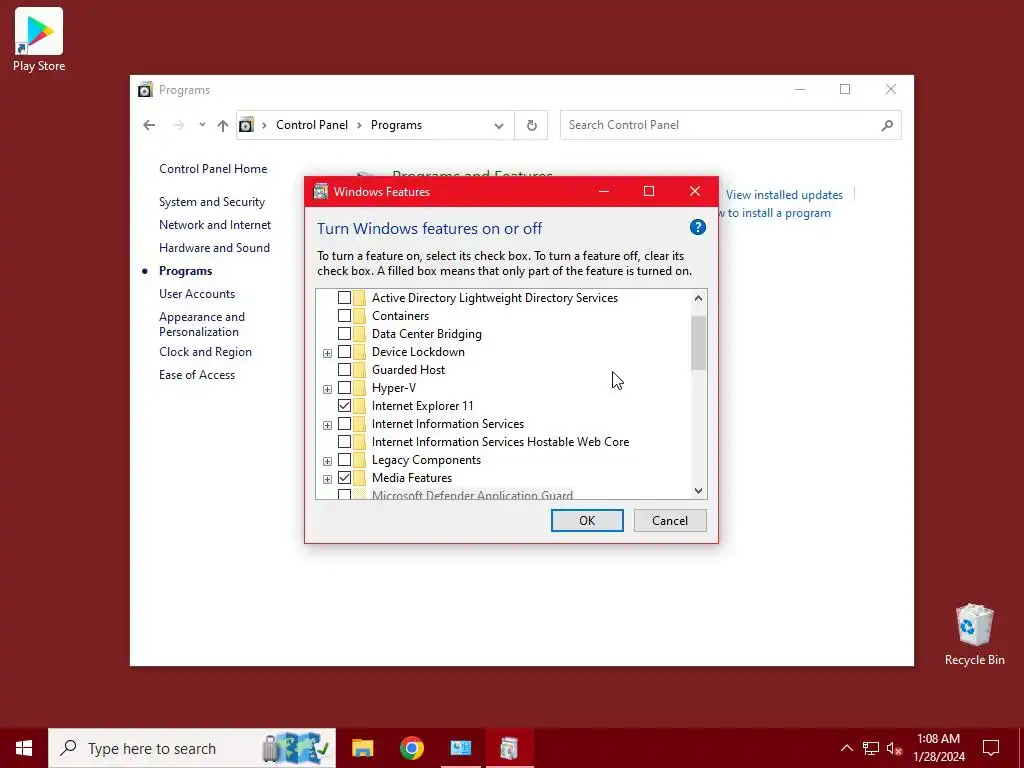This screenshot has height=768, width=1024.
Task: Switch to Control Panel taskbar window
Action: pos(460,748)
